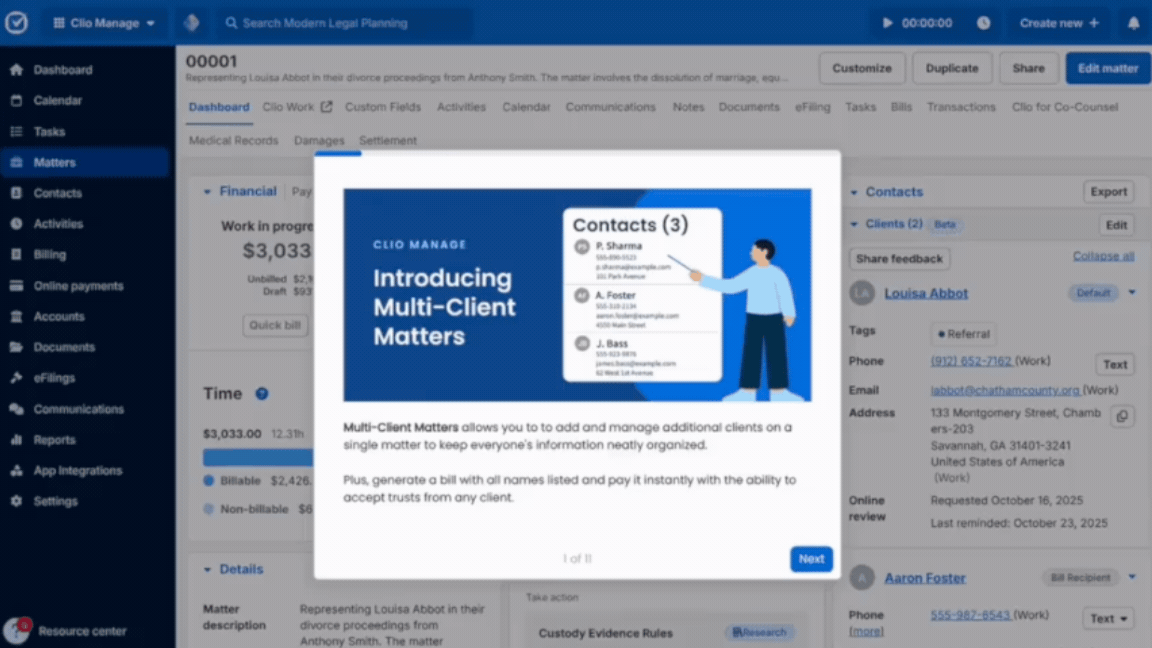
Task: Click the Export contacts button
Action: [x=1108, y=192]
